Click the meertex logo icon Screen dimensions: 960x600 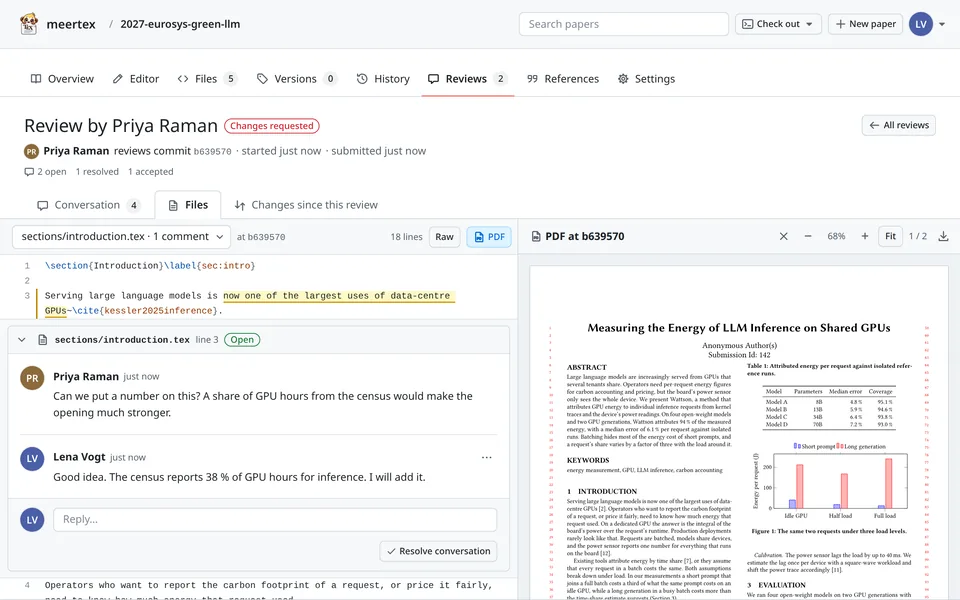29,24
